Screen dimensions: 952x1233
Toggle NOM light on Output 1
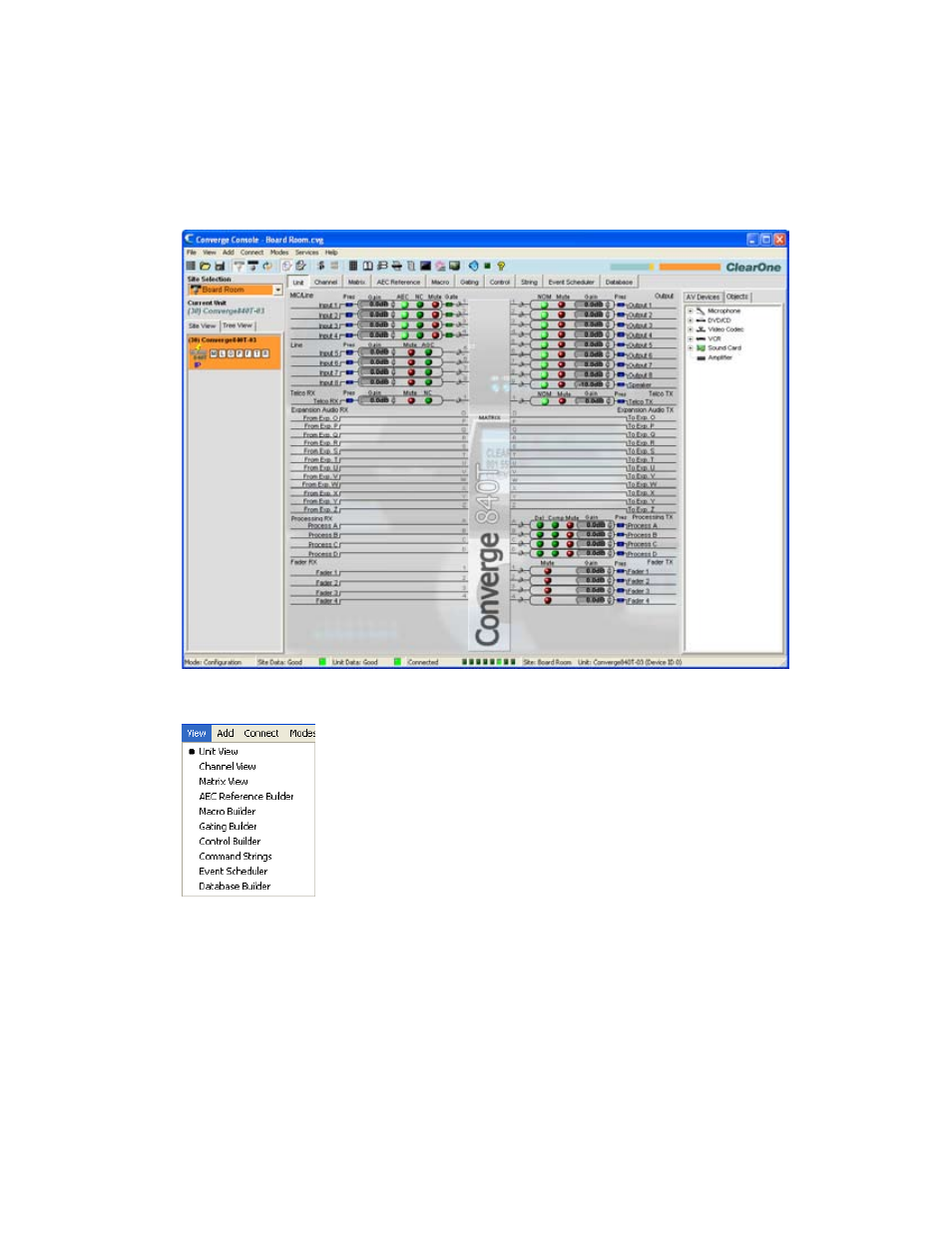click(x=544, y=306)
